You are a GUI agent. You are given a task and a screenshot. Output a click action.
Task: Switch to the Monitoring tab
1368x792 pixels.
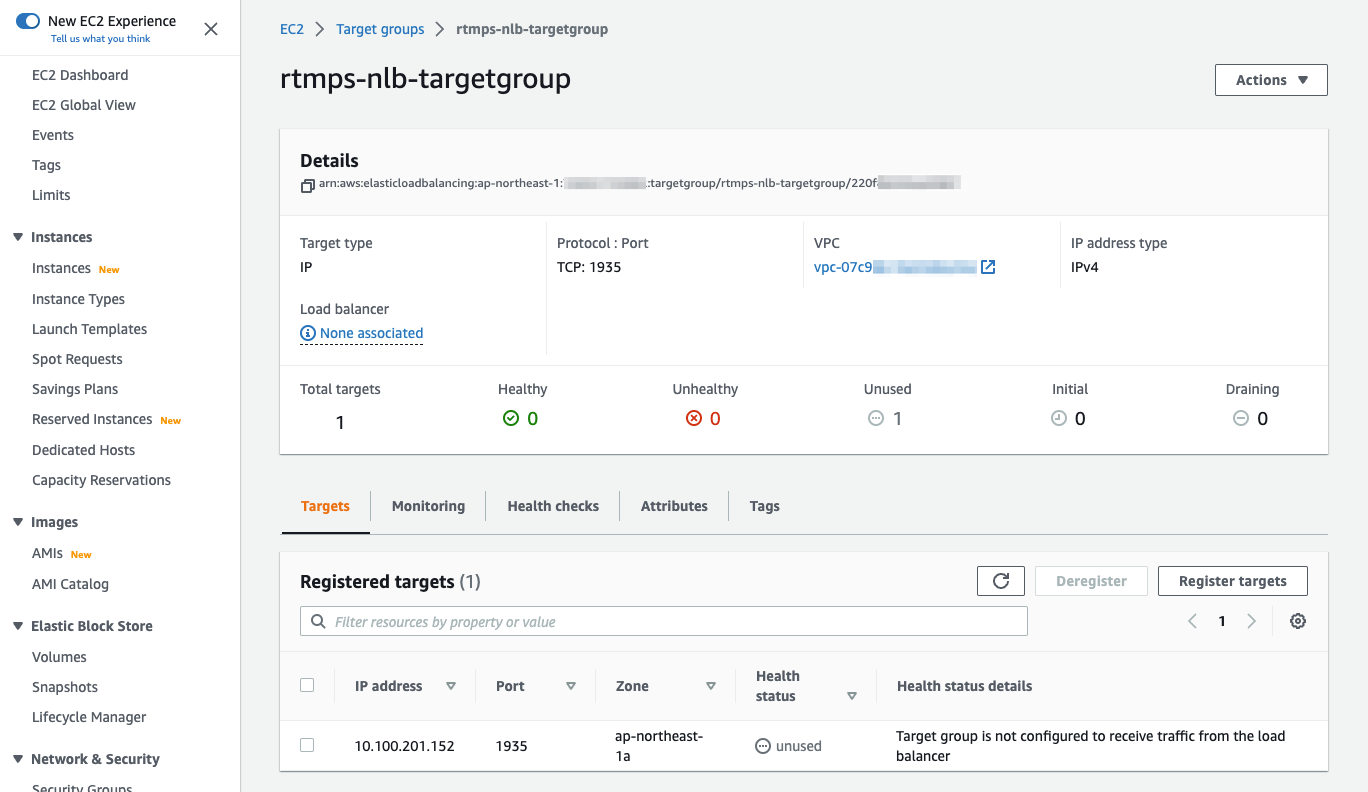click(x=428, y=506)
